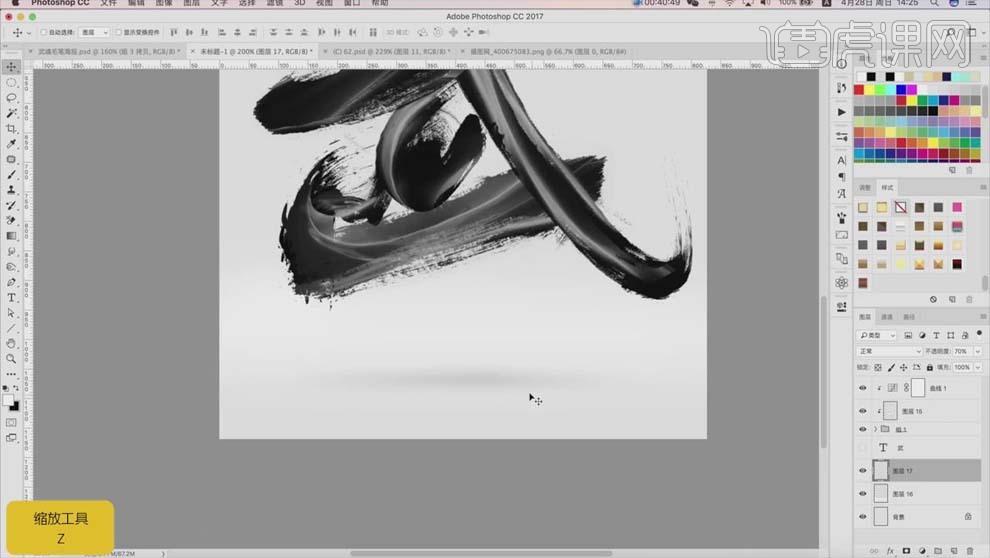Viewport: 990px width, 558px height.
Task: Select the Zoom tool magnifier
Action: pyautogui.click(x=11, y=359)
